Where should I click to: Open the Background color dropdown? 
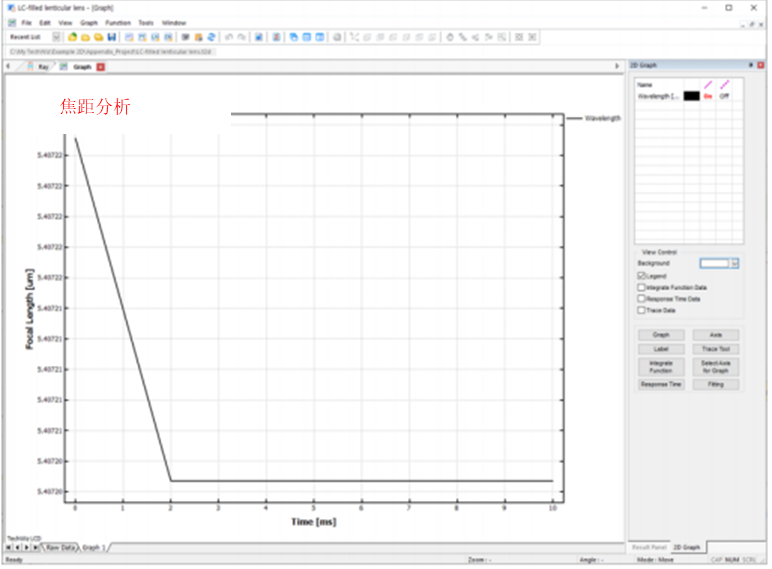coord(735,263)
